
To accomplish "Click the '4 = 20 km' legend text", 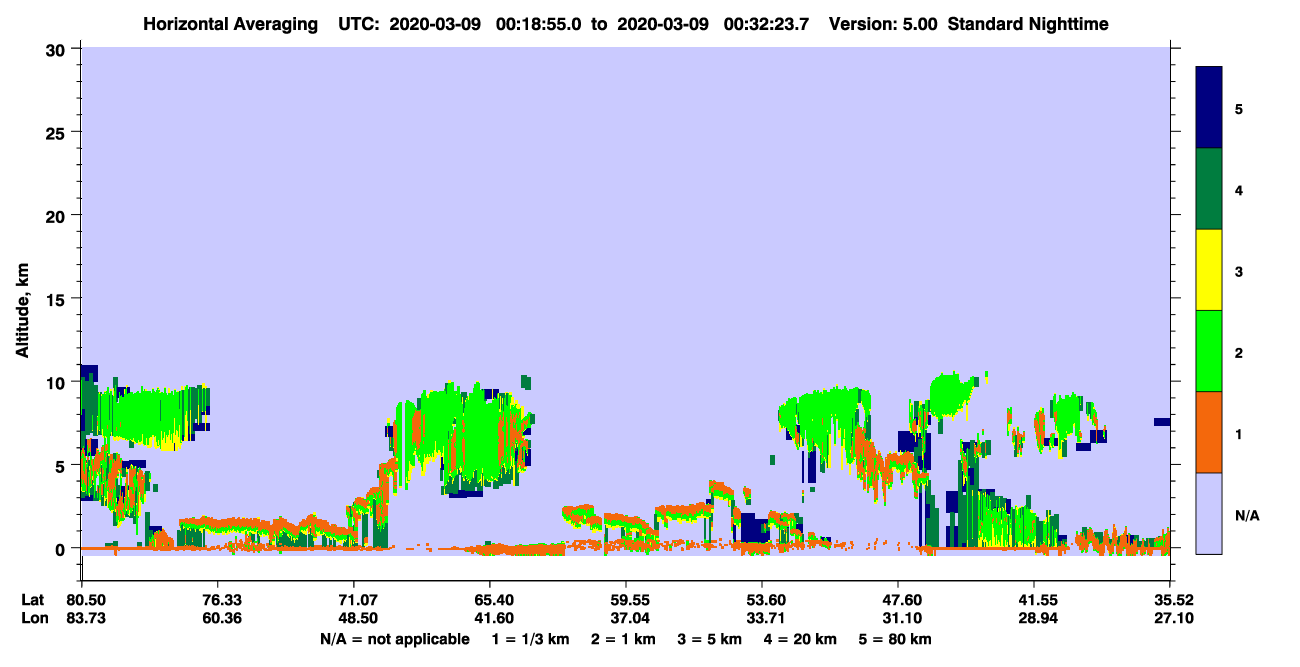I will click(802, 639).
